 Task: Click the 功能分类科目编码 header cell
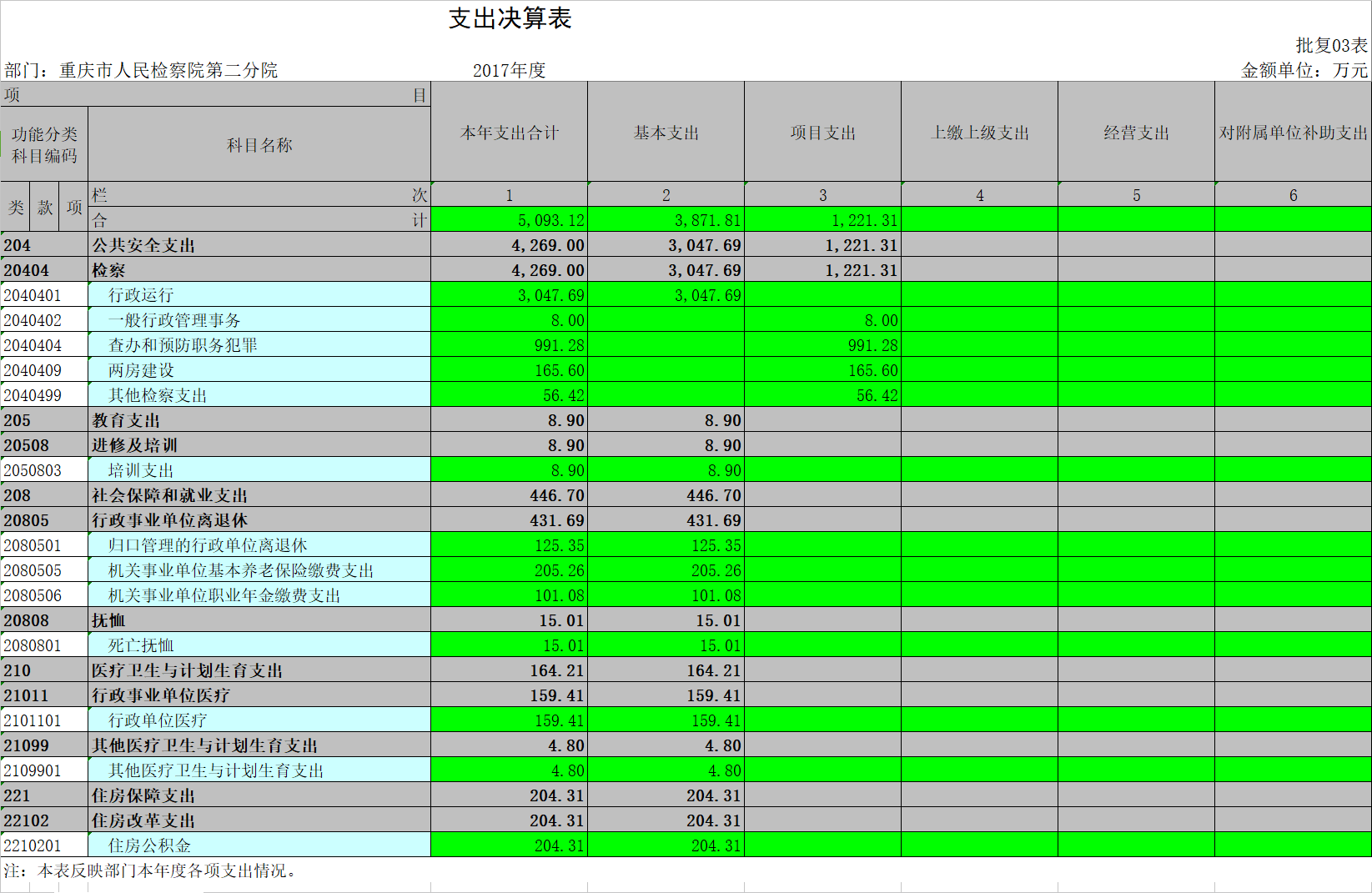[x=44, y=145]
